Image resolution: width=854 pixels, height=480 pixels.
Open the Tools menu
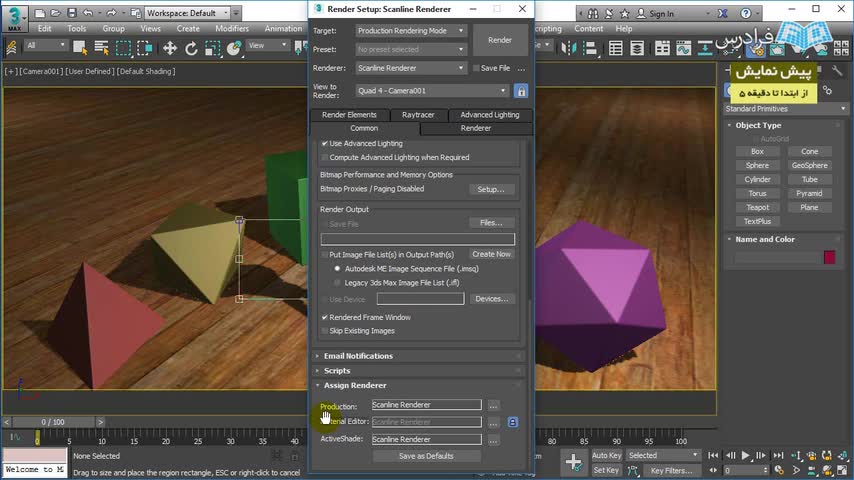point(77,29)
